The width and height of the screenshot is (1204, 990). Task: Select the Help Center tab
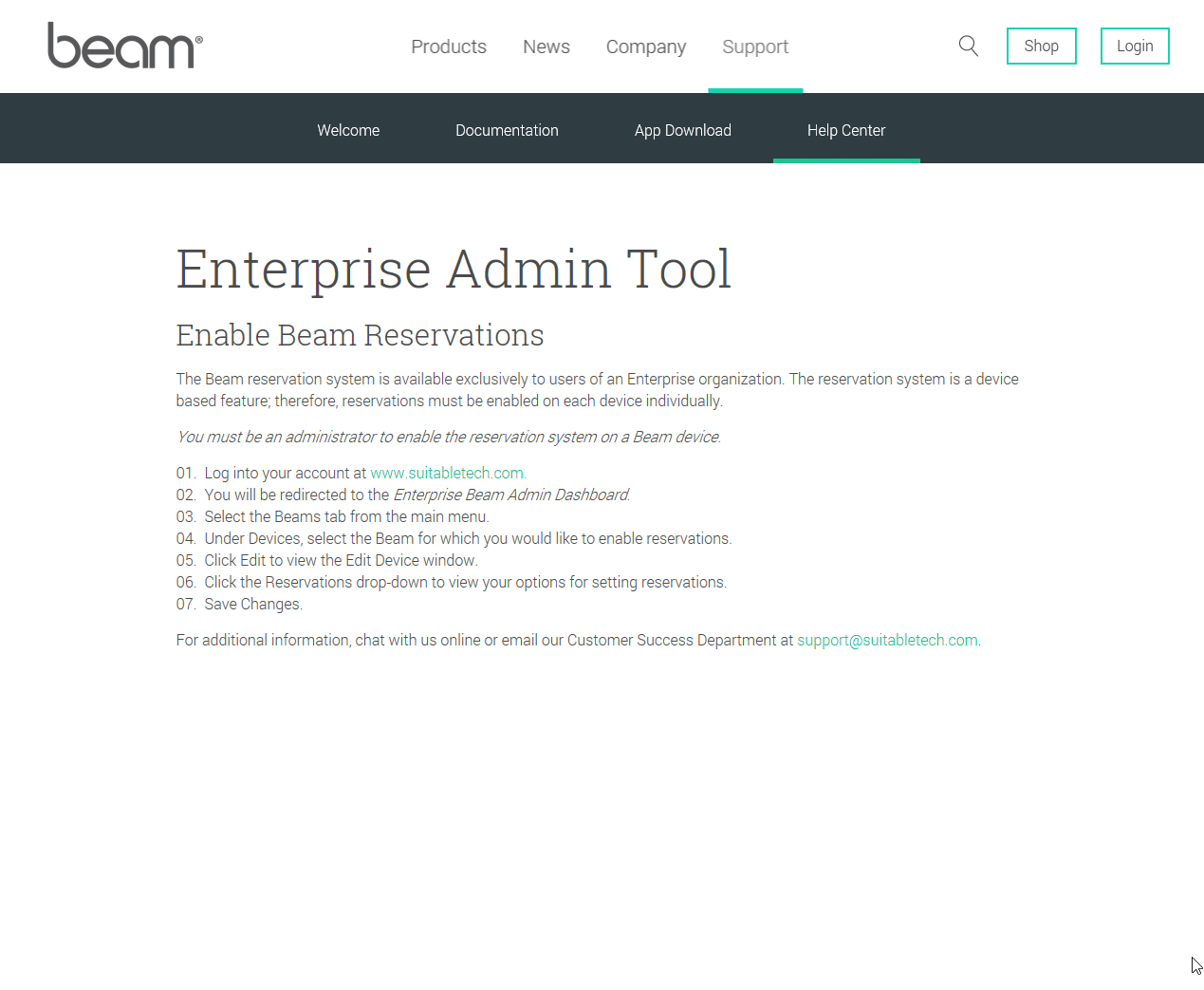click(x=846, y=130)
